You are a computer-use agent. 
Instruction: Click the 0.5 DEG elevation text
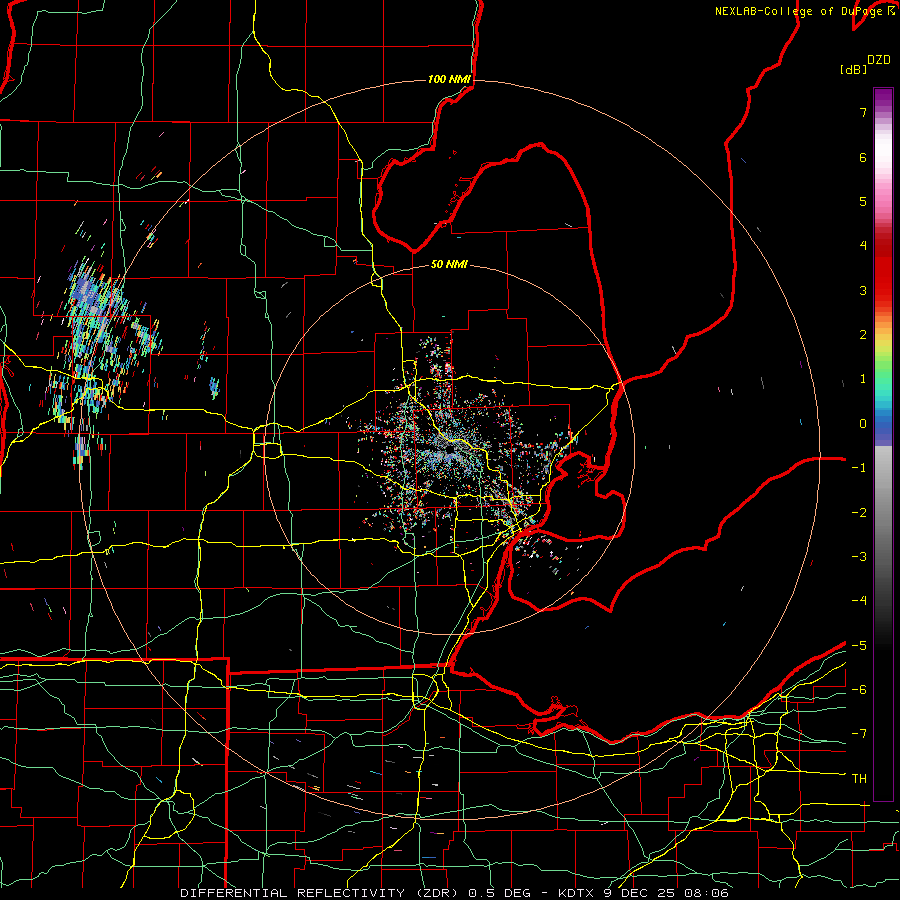[x=499, y=893]
